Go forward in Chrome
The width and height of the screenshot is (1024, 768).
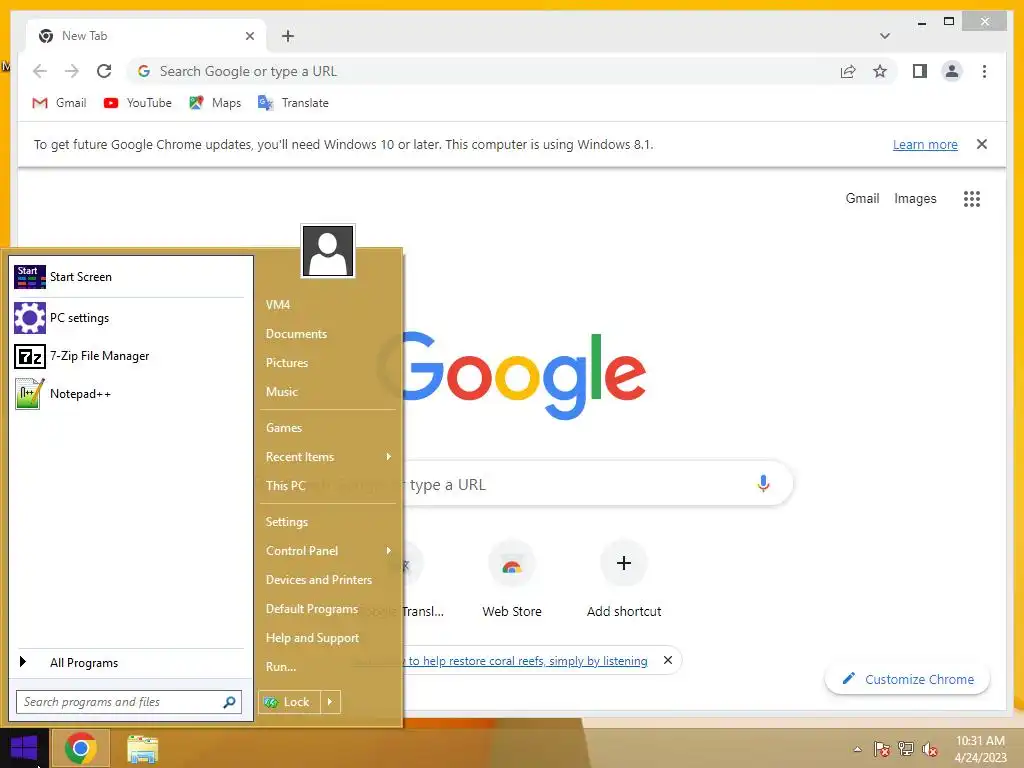pos(72,71)
